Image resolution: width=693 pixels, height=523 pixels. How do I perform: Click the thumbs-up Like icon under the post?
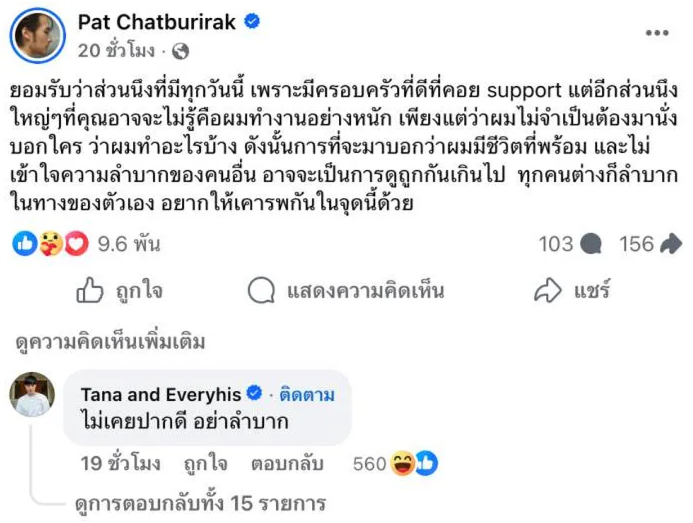(91, 291)
